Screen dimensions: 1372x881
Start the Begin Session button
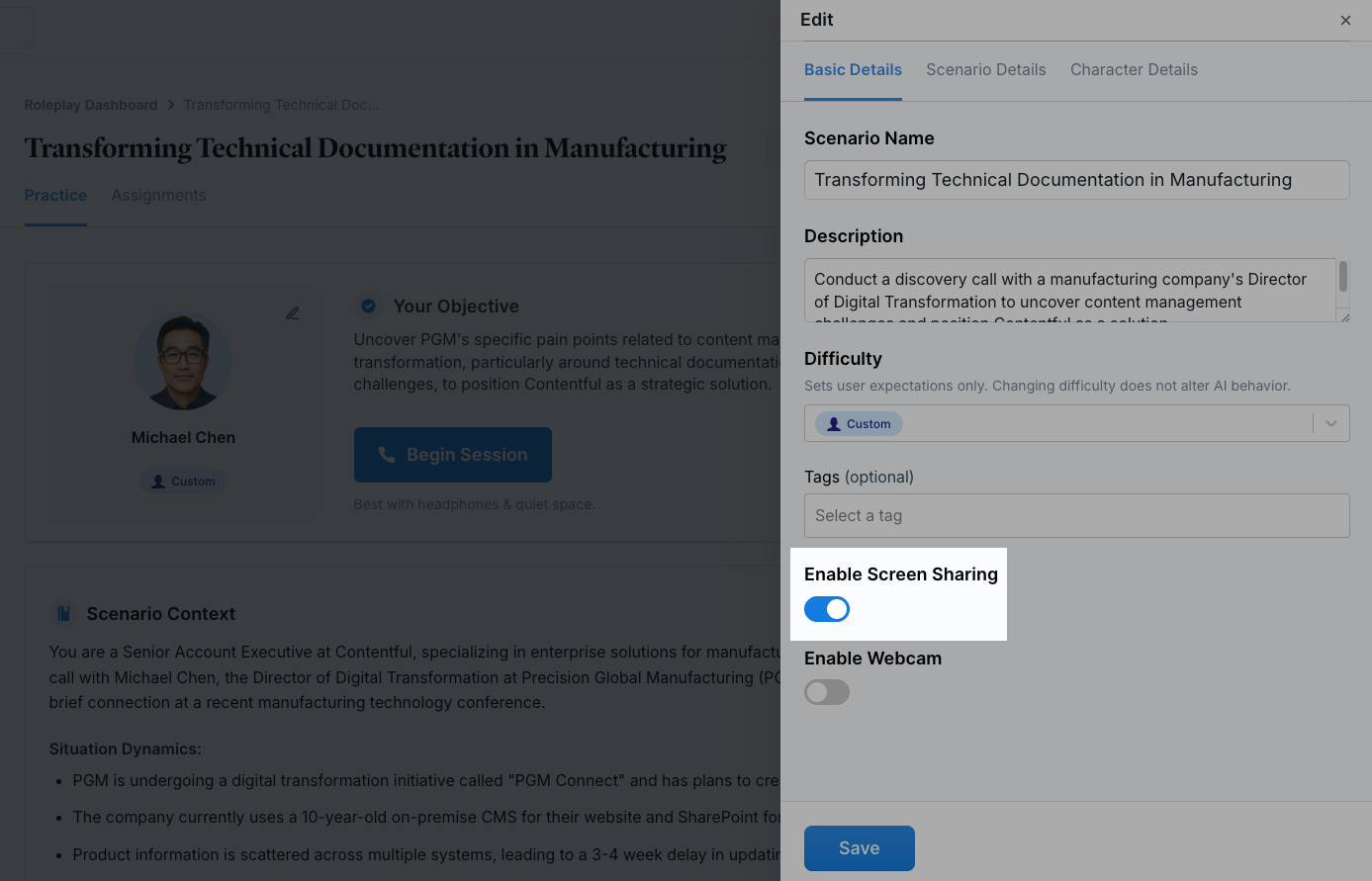coord(453,455)
